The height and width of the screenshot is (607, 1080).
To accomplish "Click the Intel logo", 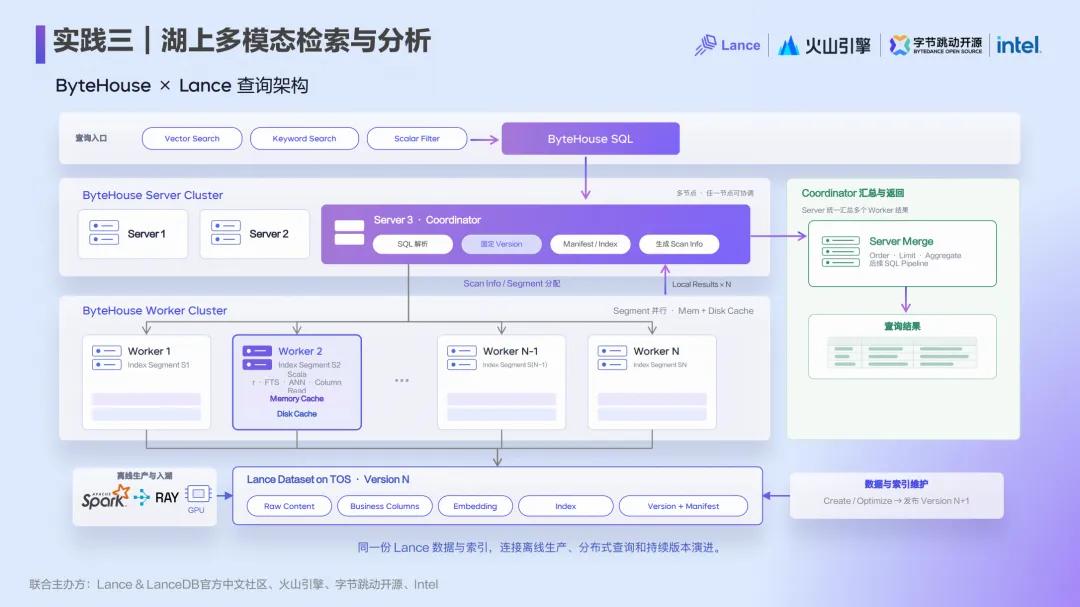I will (x=1019, y=45).
